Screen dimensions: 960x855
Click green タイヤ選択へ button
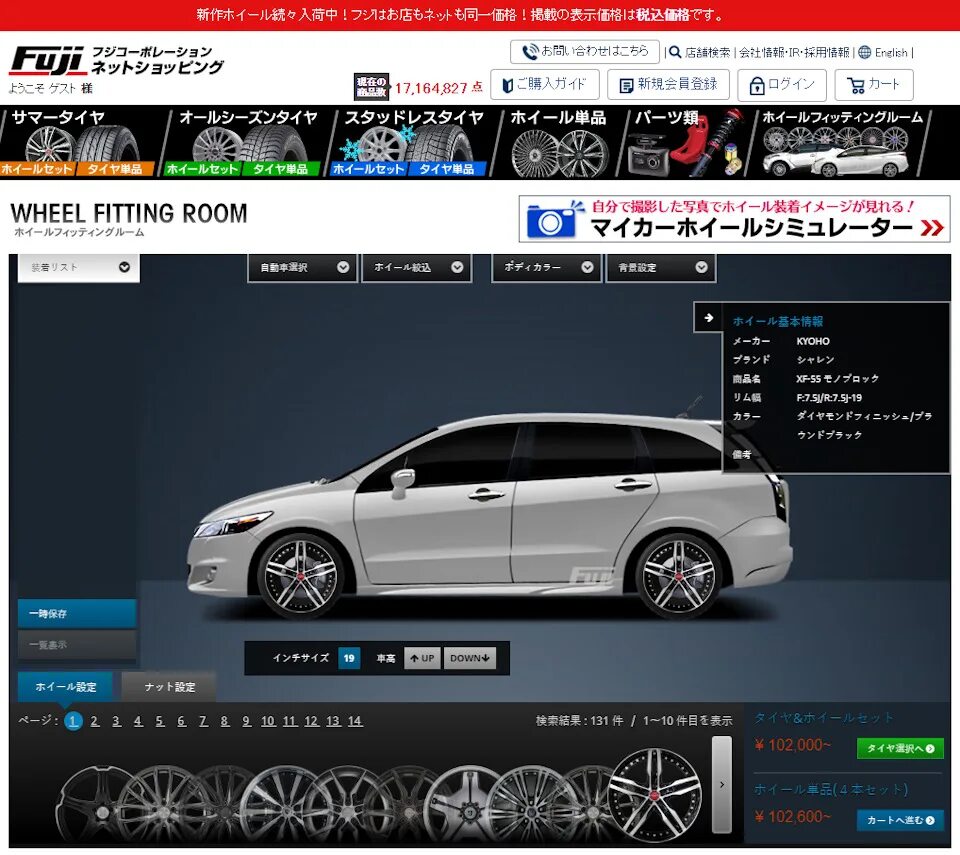(x=901, y=748)
